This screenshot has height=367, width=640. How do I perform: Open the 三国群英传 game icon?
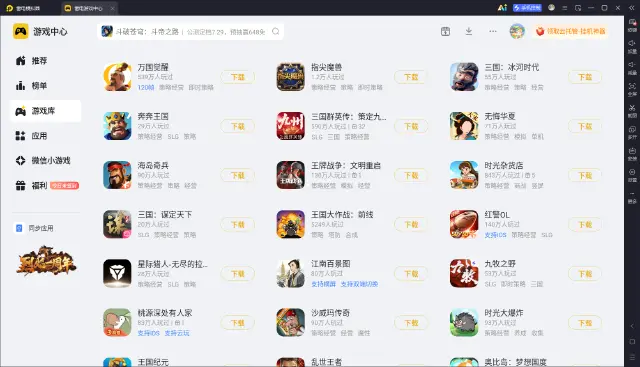coord(291,126)
